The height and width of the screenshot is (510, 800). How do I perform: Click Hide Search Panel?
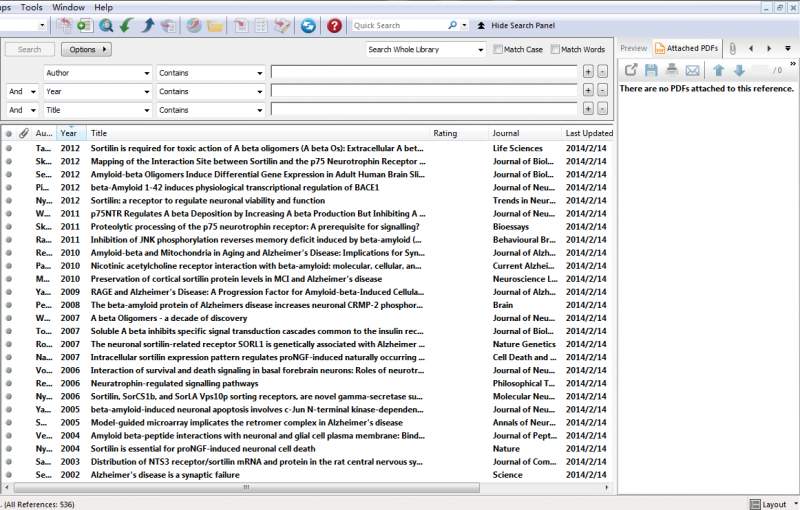[x=516, y=25]
